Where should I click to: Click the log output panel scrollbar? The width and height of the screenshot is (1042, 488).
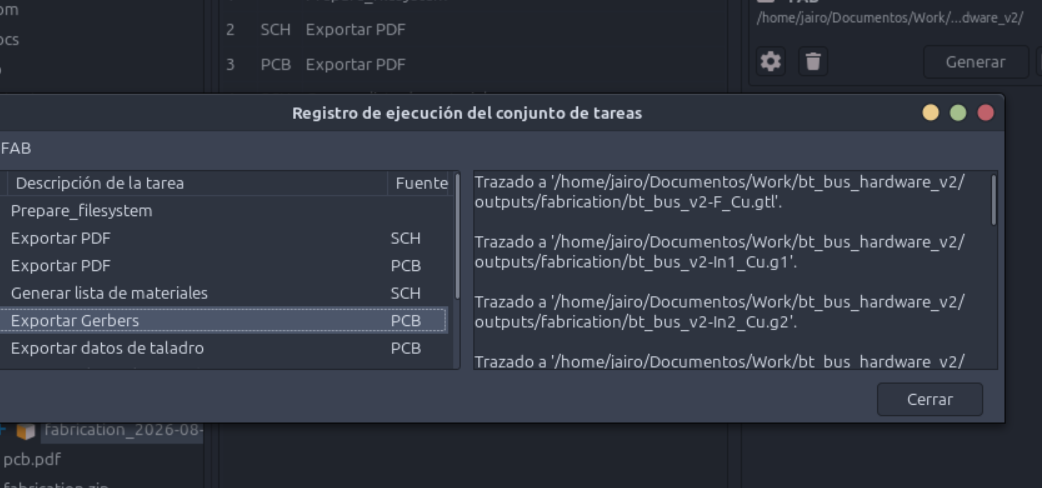[993, 200]
